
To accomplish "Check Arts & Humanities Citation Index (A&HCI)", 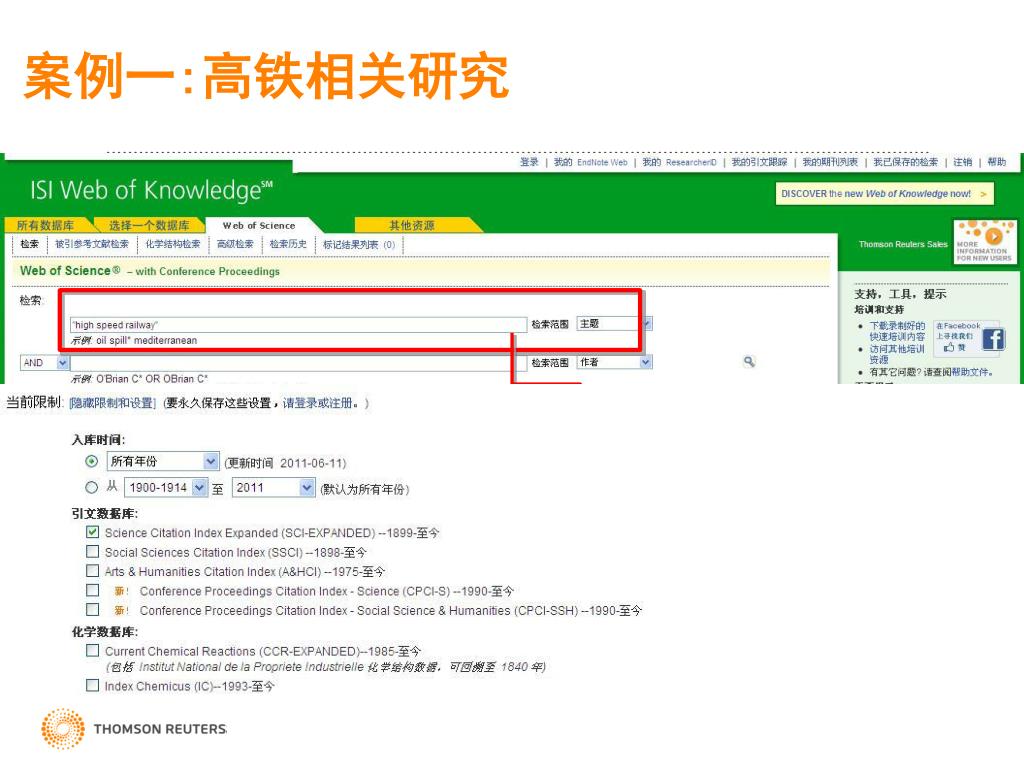I will pos(93,571).
